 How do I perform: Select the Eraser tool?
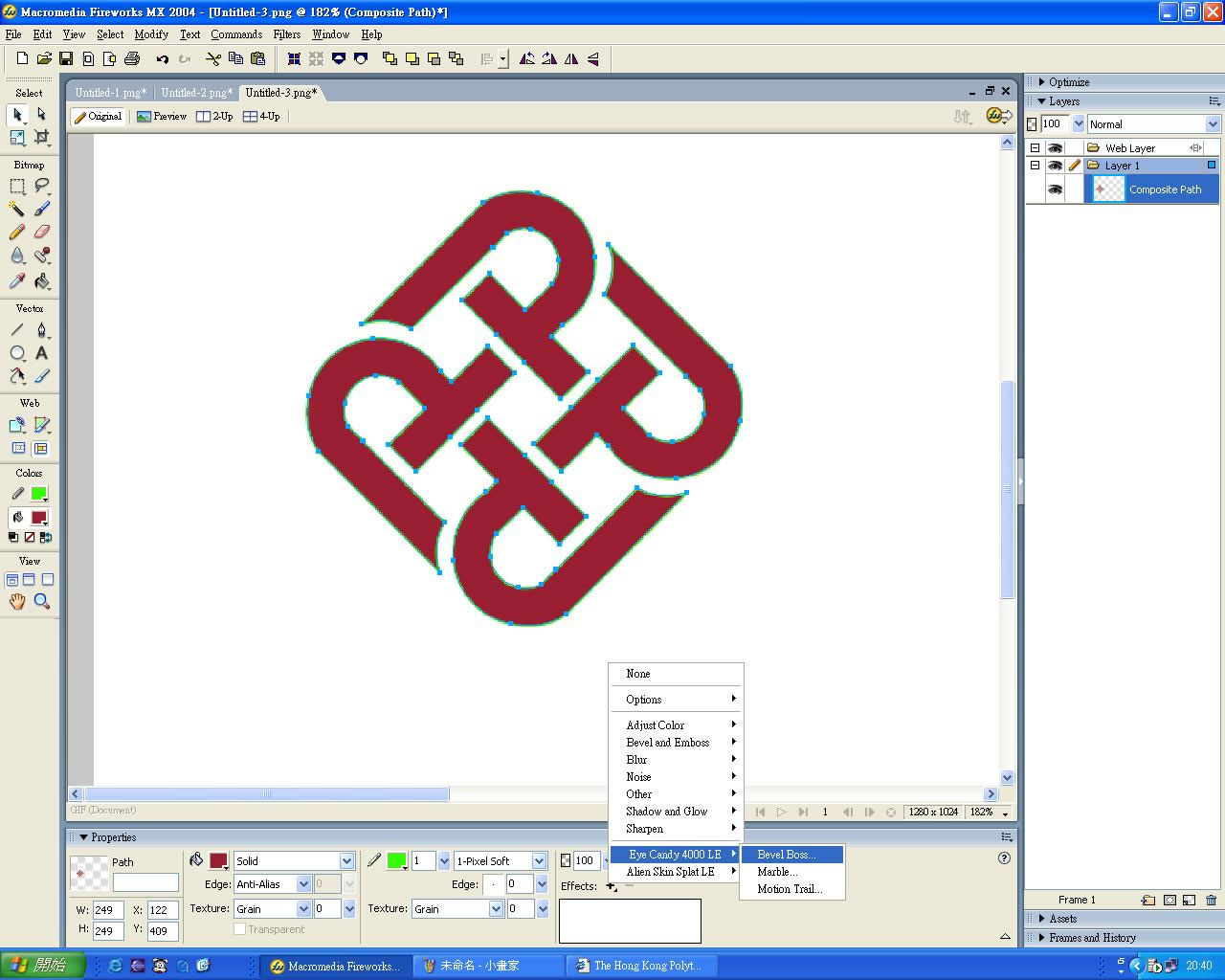tap(41, 233)
